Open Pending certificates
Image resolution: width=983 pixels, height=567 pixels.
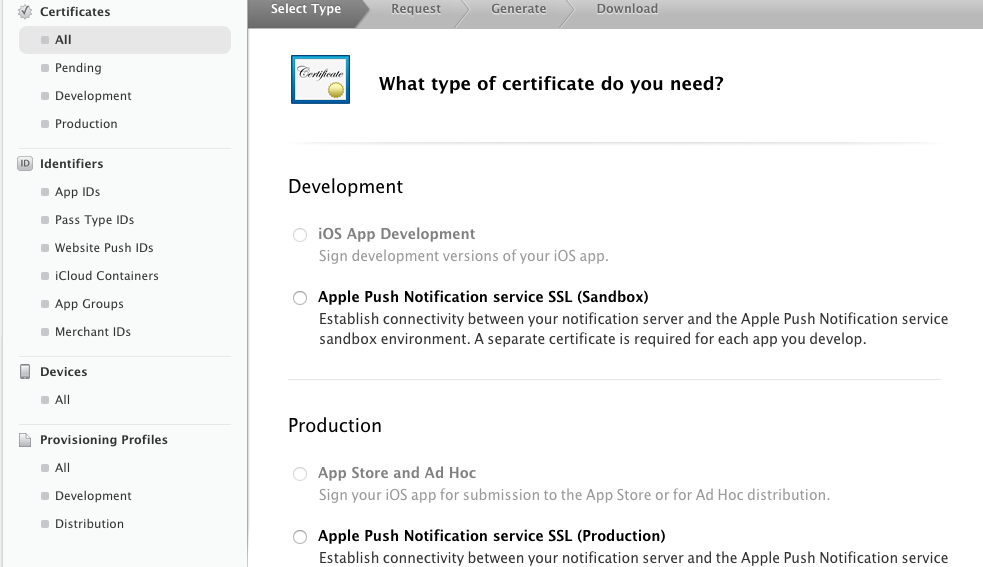(x=78, y=68)
